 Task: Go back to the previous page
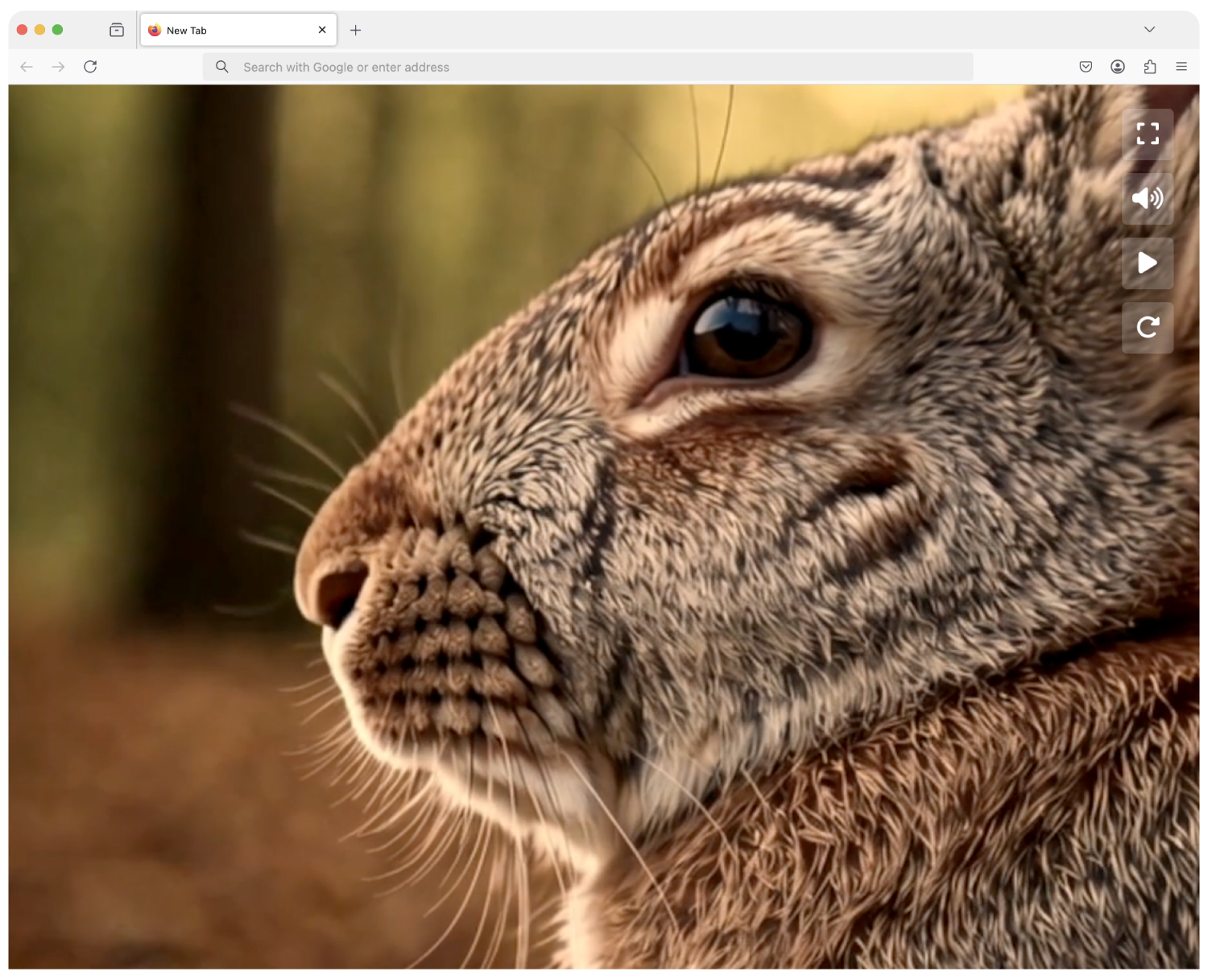27,67
